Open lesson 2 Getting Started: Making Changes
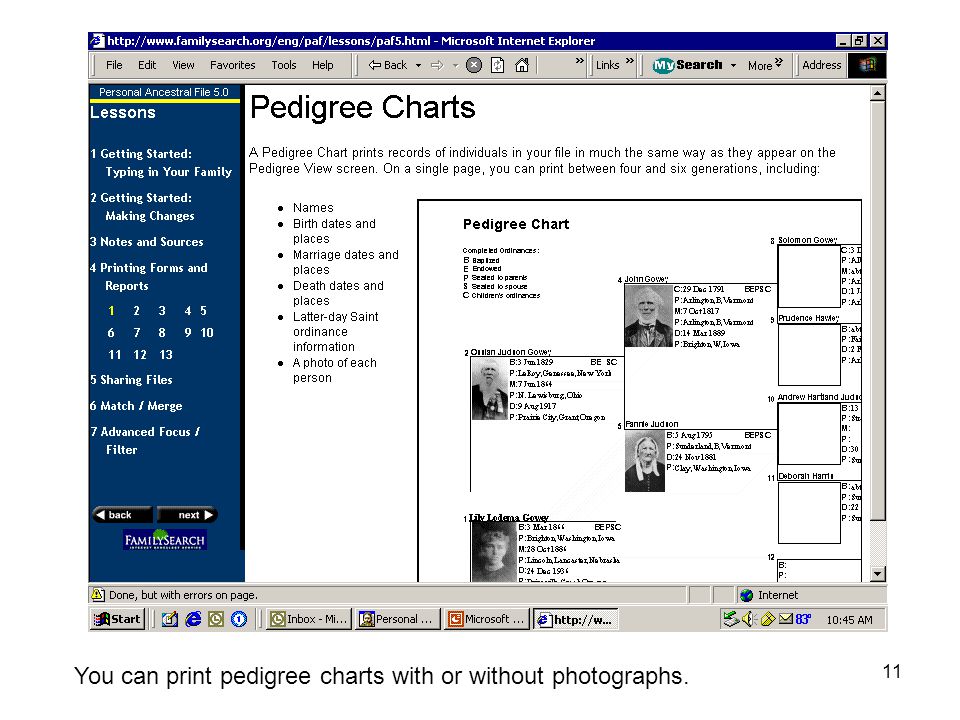The image size is (960, 720). coord(142,207)
